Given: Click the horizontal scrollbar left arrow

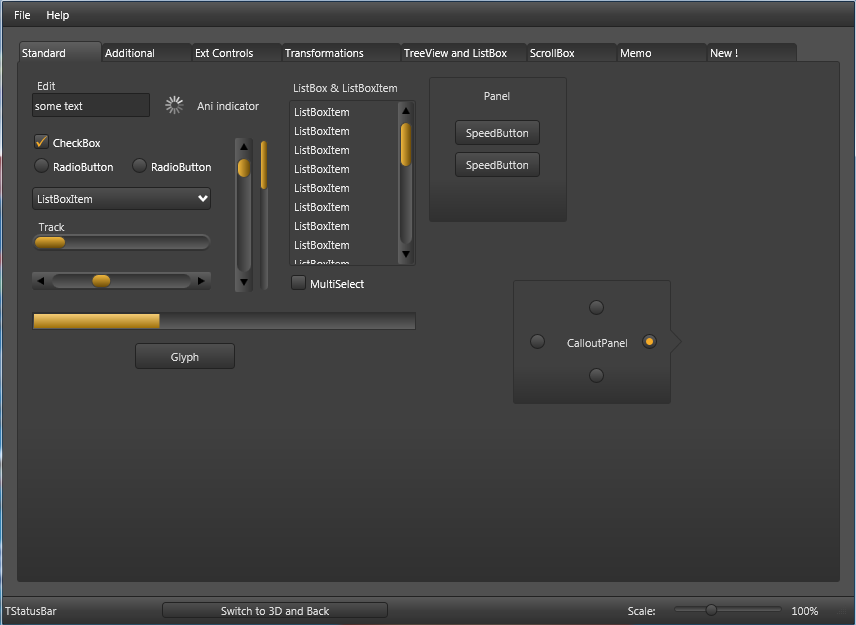Looking at the screenshot, I should (x=40, y=281).
